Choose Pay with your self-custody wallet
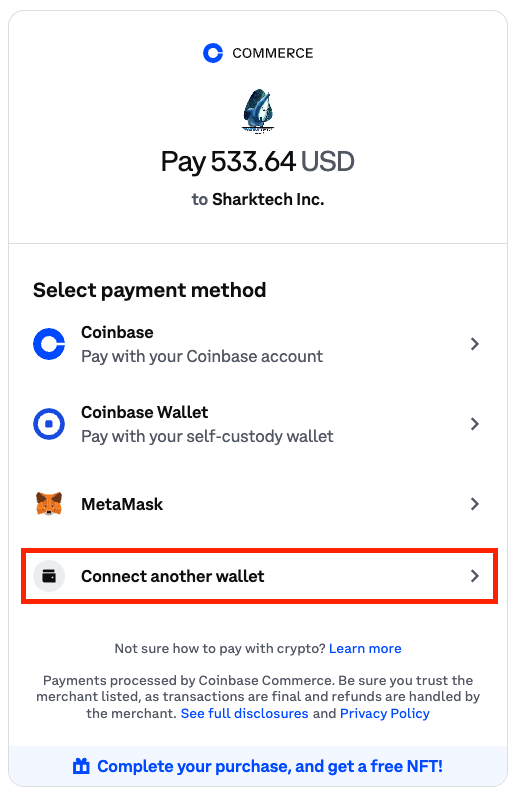 coord(207,436)
